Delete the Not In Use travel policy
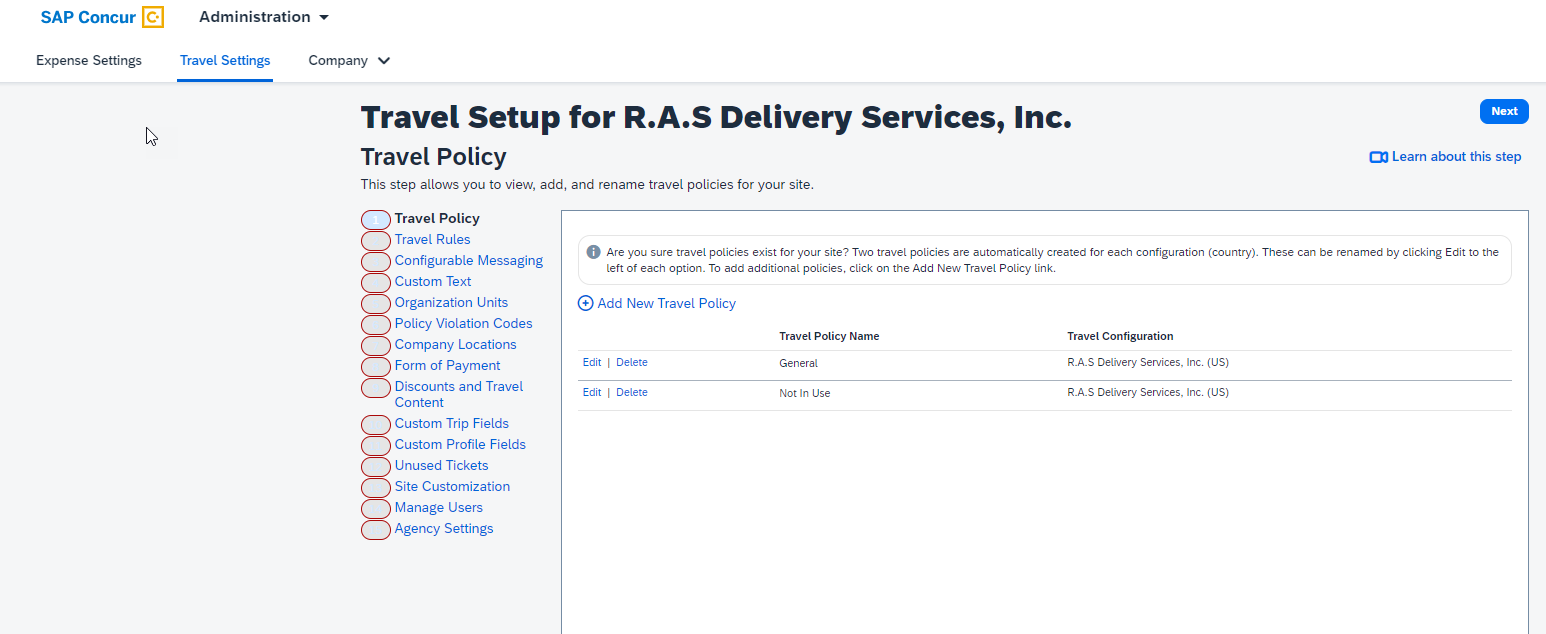 631,392
